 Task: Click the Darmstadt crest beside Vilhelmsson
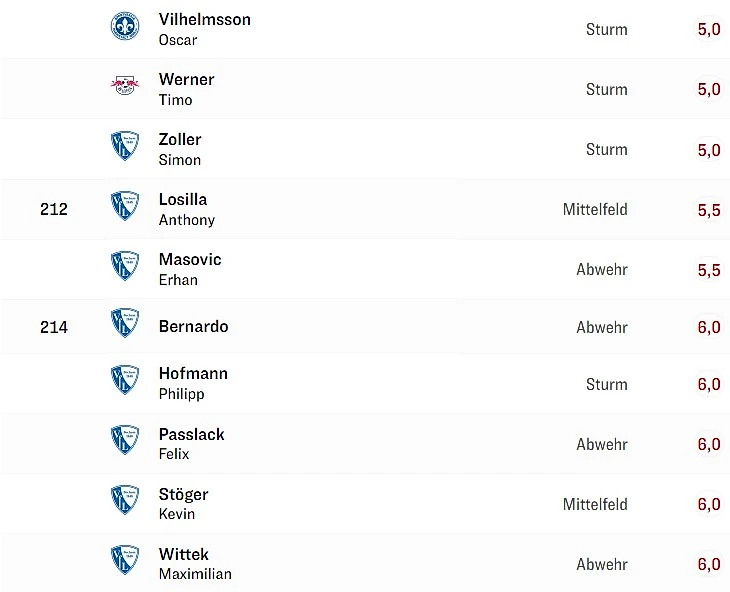point(125,27)
